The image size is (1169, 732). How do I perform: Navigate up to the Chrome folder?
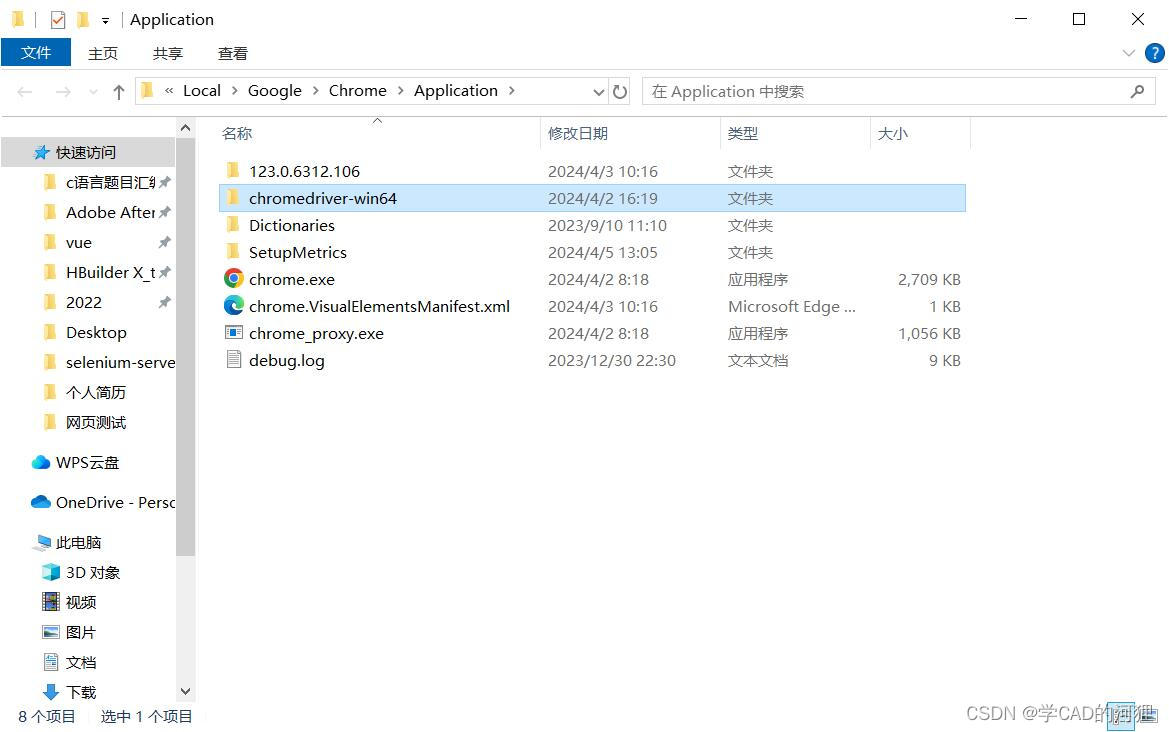point(118,91)
